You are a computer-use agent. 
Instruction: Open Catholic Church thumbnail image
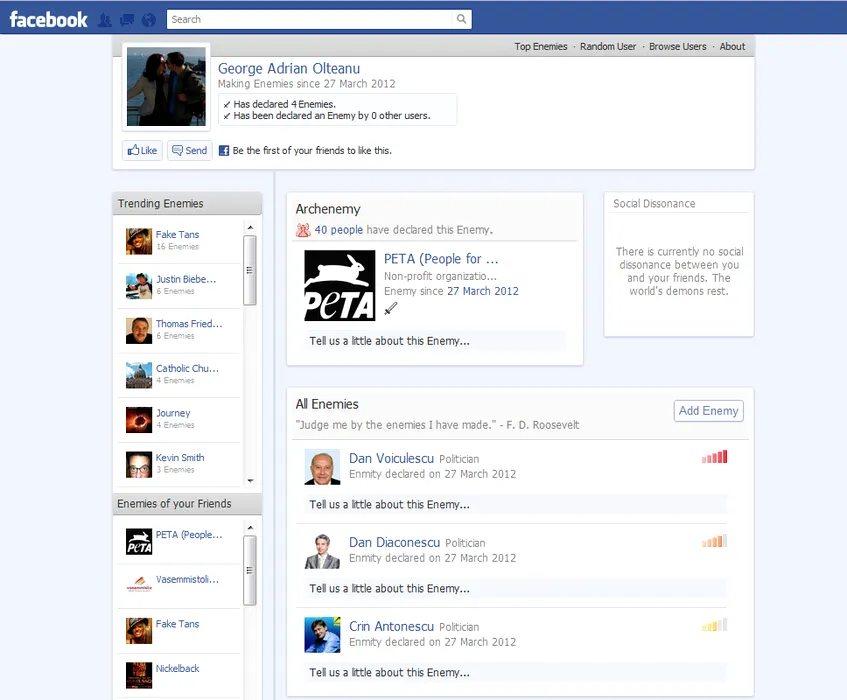point(139,375)
